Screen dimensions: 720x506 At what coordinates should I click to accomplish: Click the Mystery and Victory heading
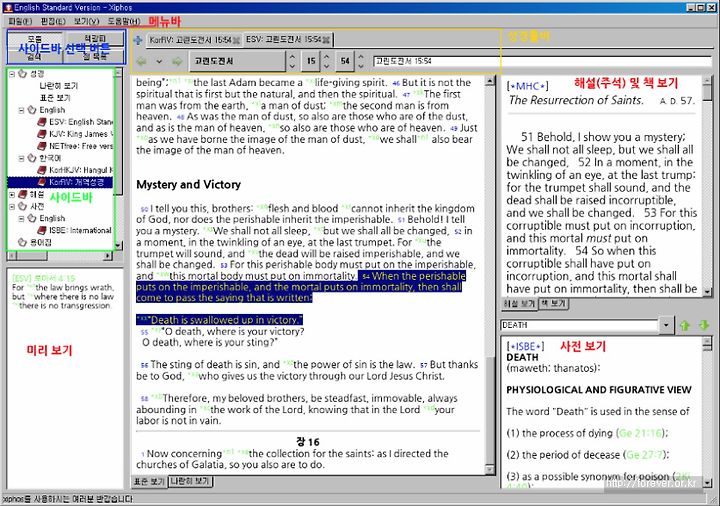[x=188, y=185]
